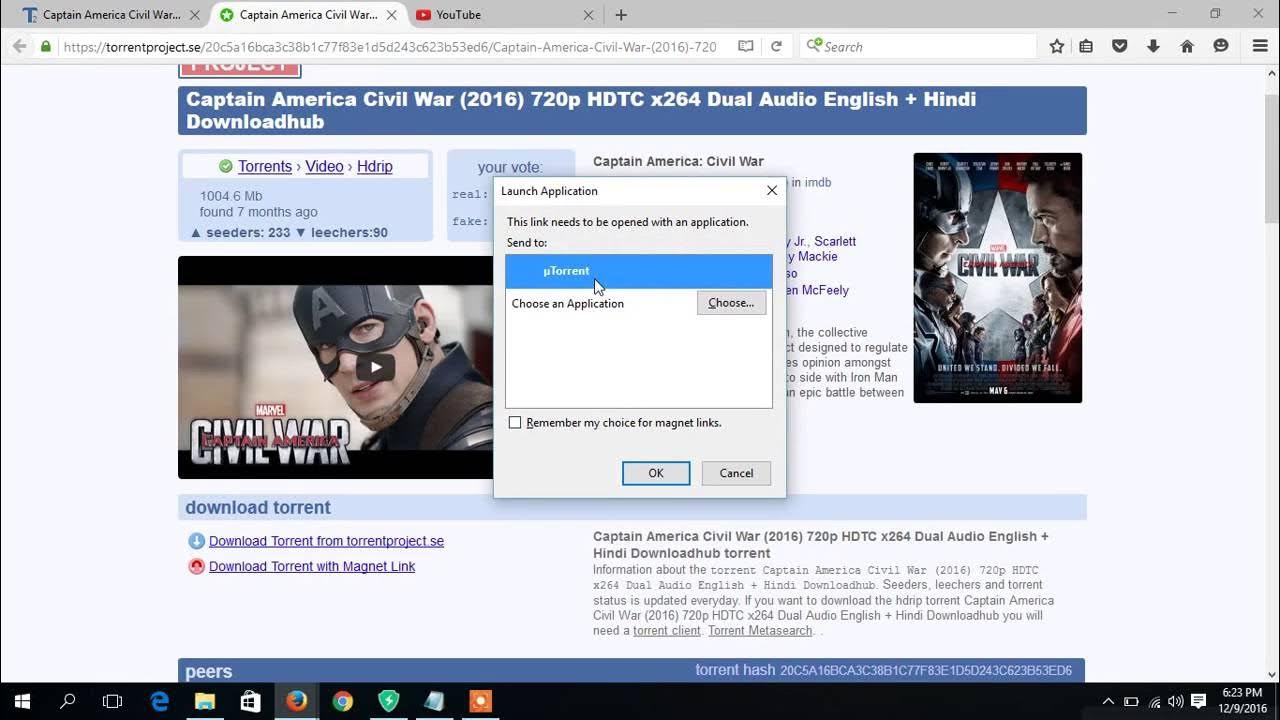Image resolution: width=1280 pixels, height=720 pixels.
Task: Open File Explorer from taskbar
Action: (x=205, y=701)
